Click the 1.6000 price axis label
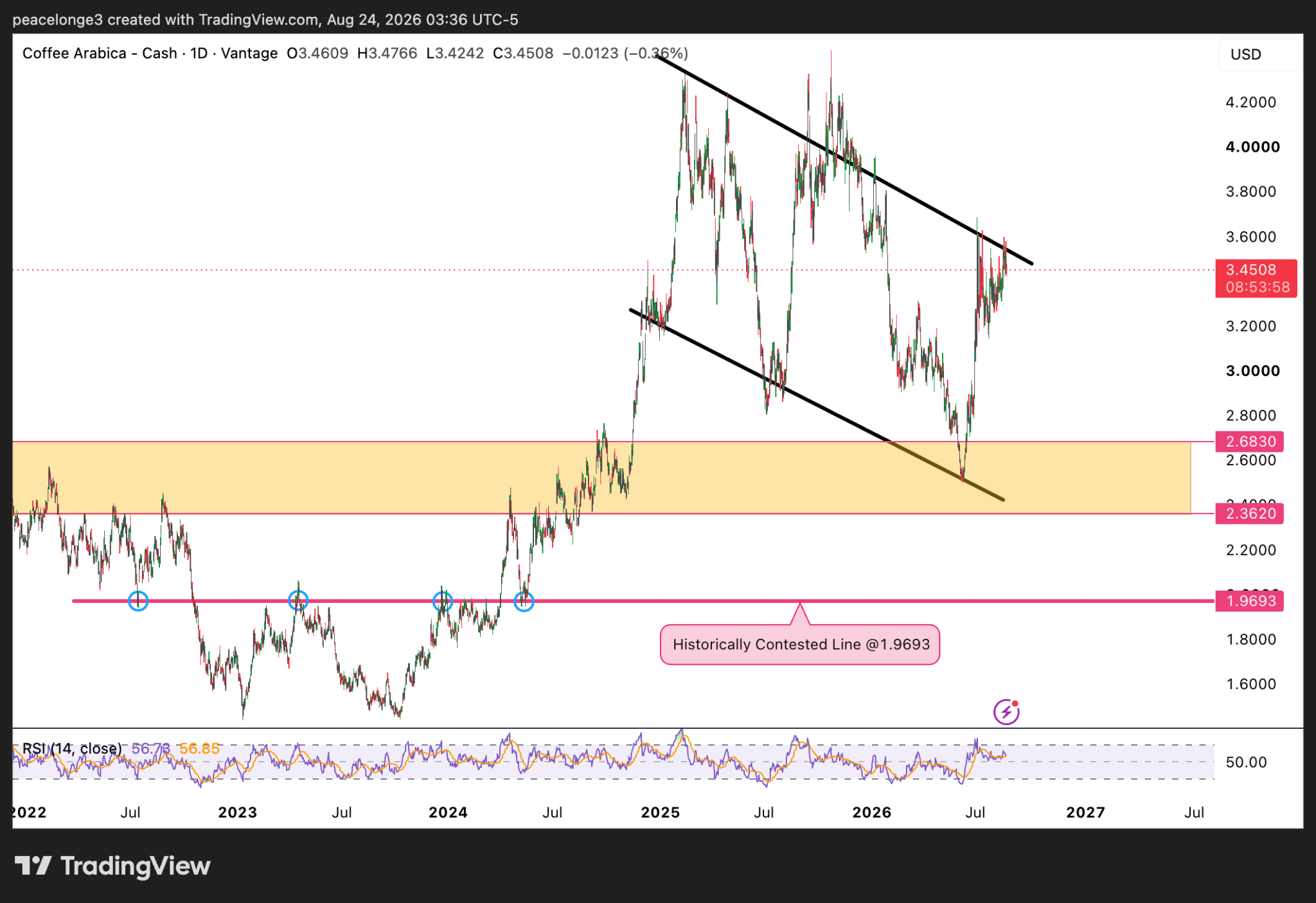 coord(1250,684)
